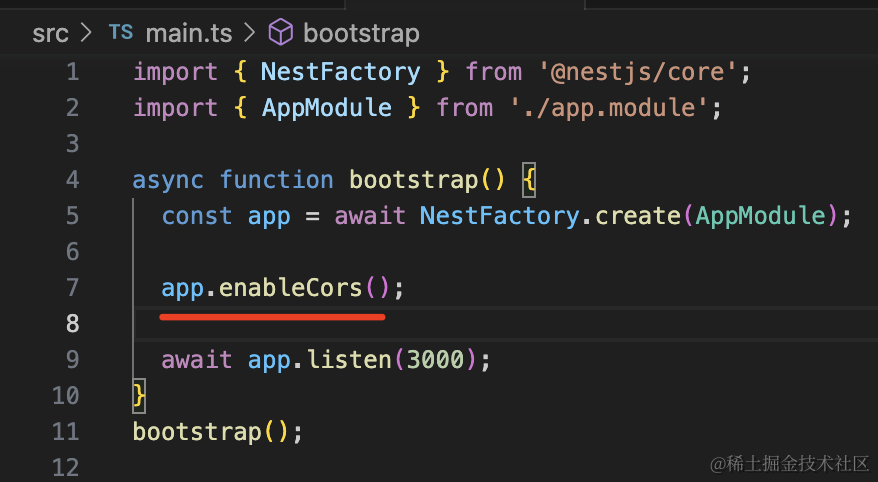
Task: Select the main.ts breadcrumb item
Action: pos(189,34)
